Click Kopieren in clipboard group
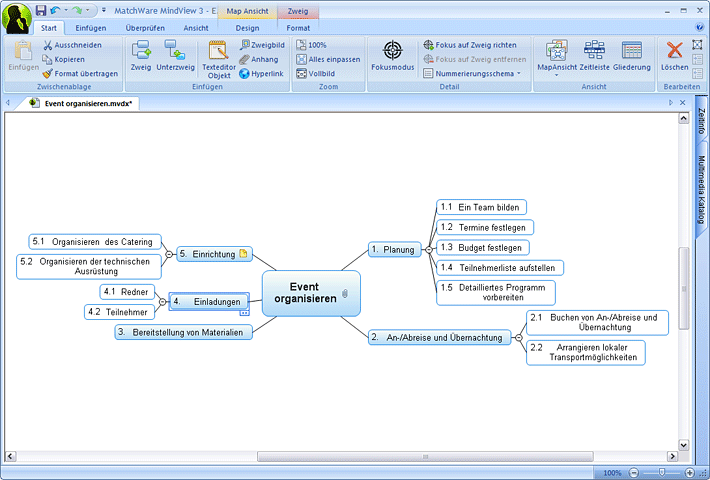This screenshot has height=480, width=710. click(63, 59)
